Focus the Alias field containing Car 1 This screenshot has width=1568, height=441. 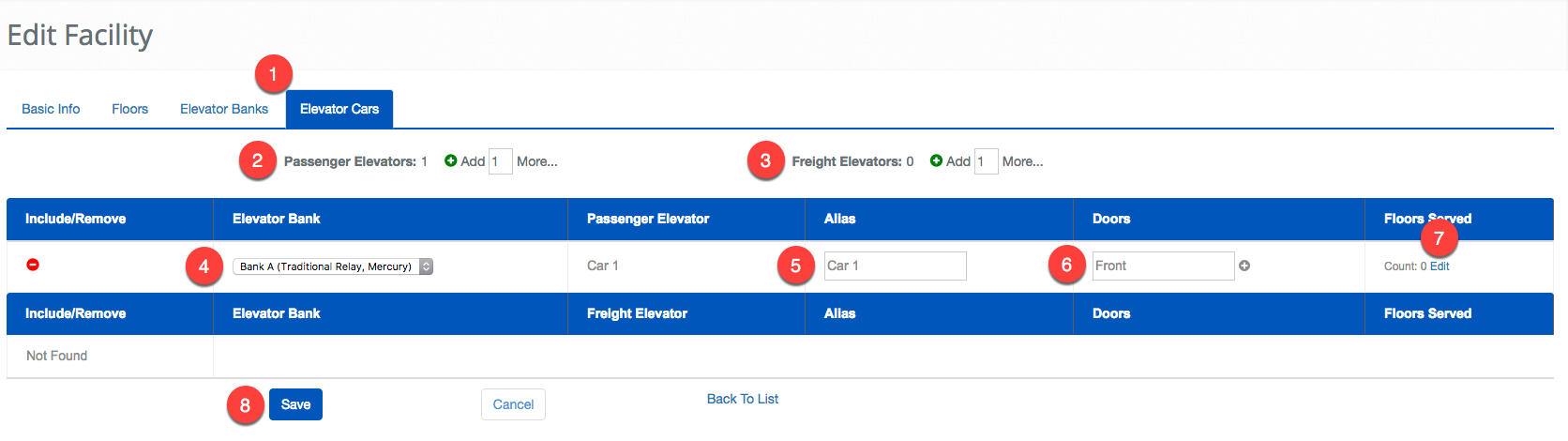click(895, 266)
